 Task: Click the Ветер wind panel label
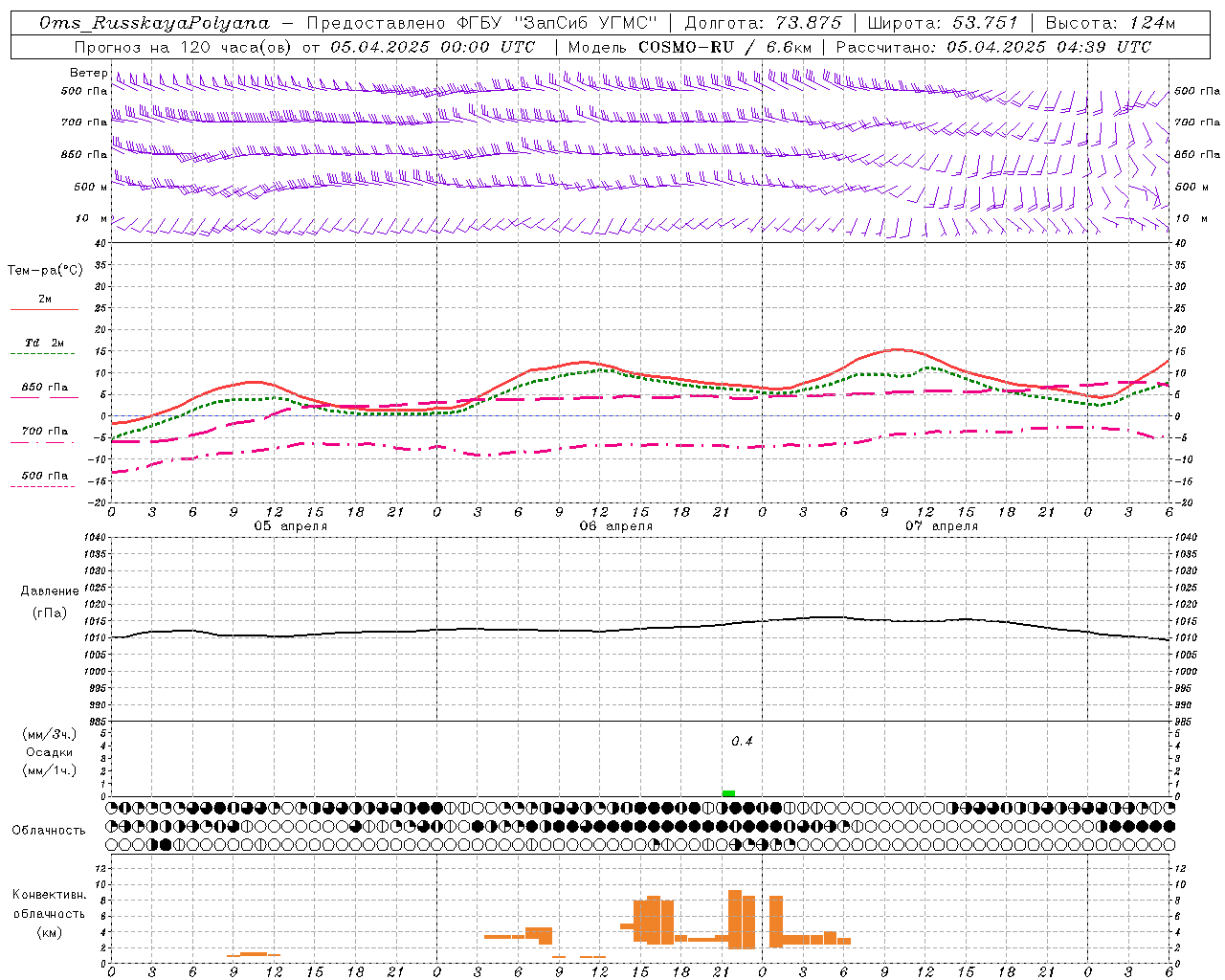coord(88,73)
